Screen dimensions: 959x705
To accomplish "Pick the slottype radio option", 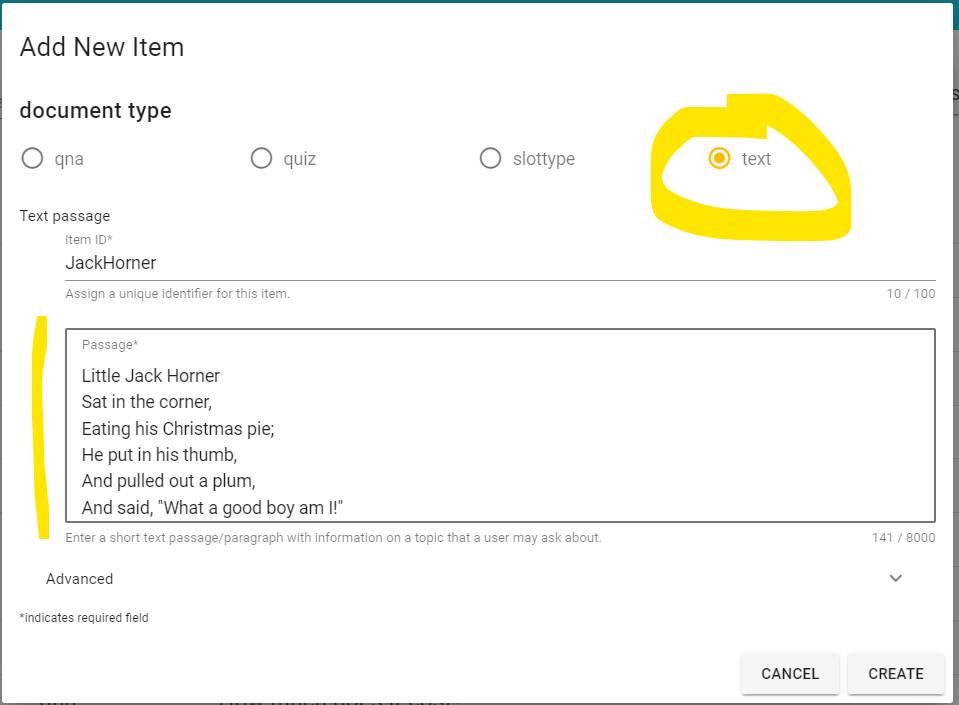I will click(x=490, y=158).
